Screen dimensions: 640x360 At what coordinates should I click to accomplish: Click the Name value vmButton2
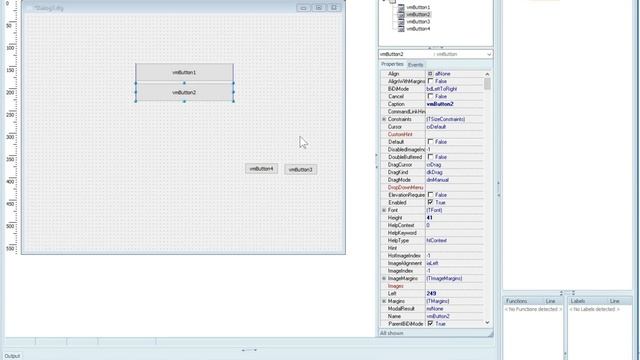(x=438, y=316)
